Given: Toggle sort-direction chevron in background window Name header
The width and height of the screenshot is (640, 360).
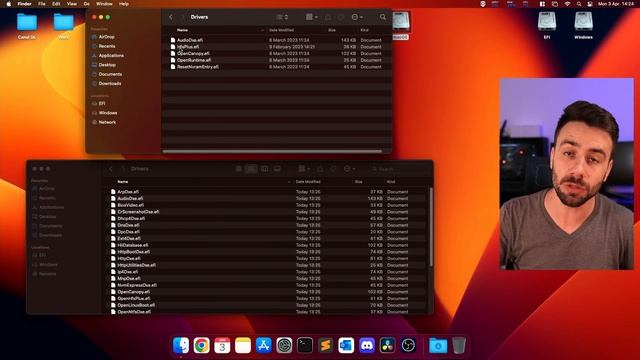Looking at the screenshot, I should click(289, 182).
